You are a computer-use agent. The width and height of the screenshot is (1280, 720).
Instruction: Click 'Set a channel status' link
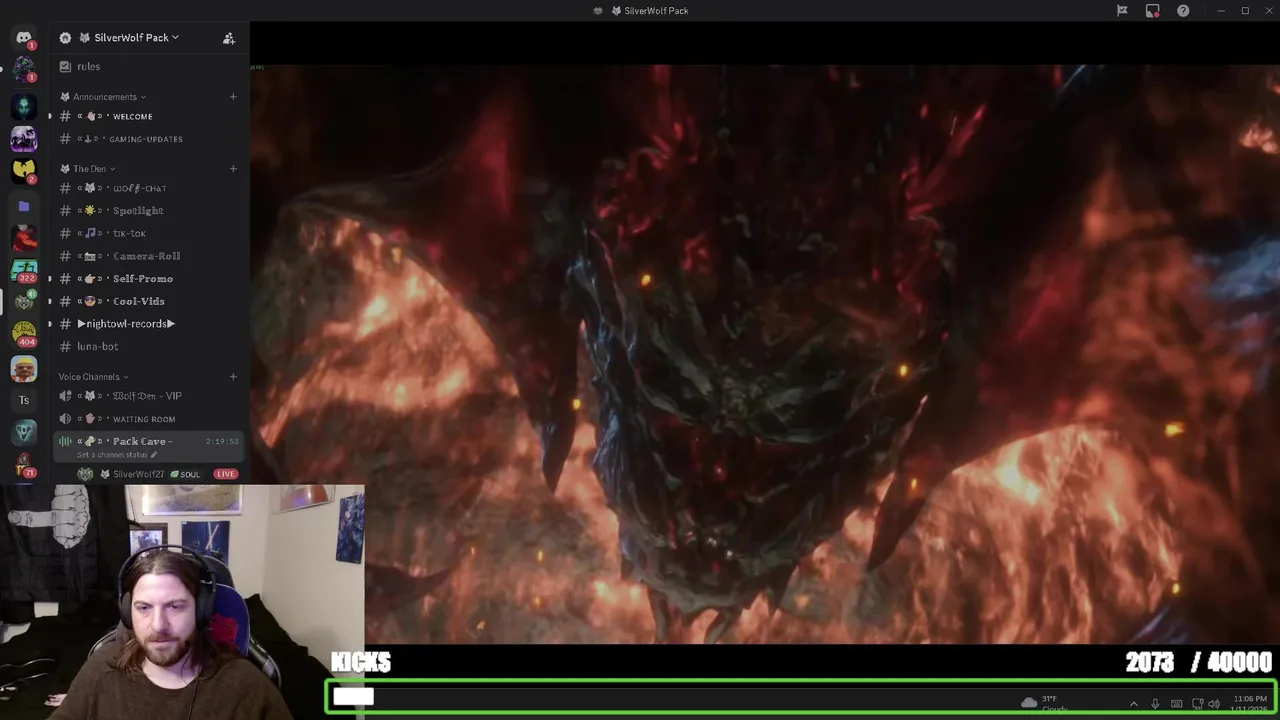pos(112,455)
